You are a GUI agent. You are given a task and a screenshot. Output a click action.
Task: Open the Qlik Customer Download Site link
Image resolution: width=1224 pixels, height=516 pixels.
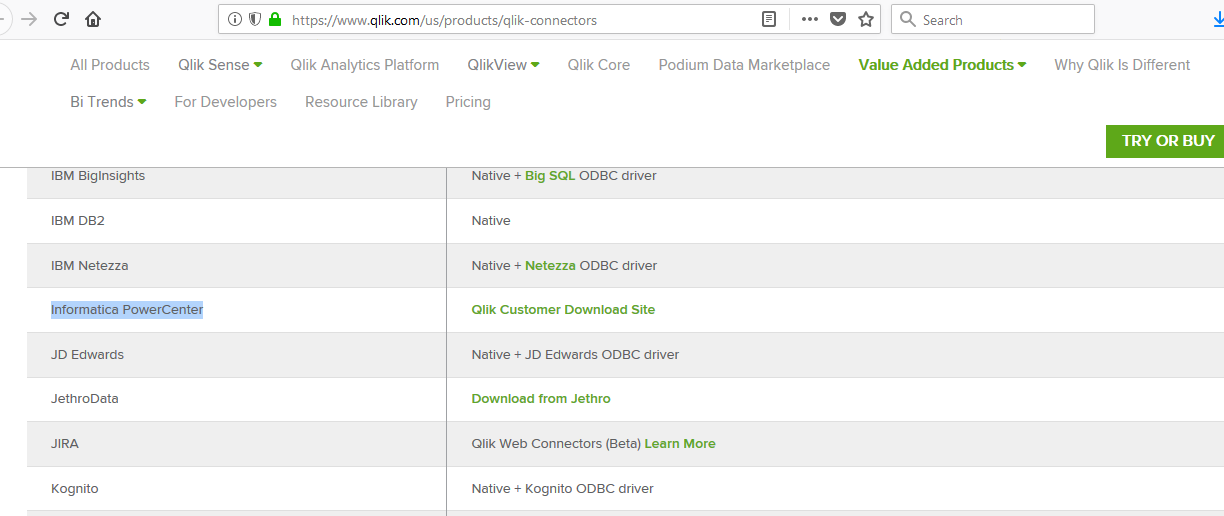point(563,310)
